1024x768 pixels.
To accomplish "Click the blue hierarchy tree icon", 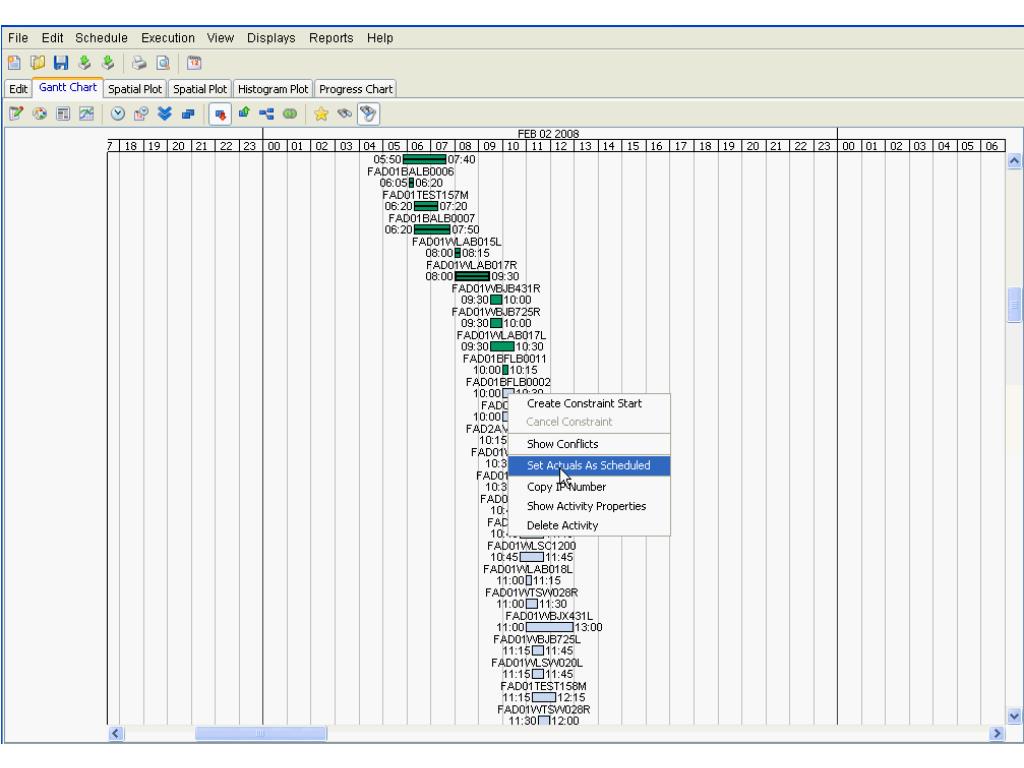I will [266, 114].
